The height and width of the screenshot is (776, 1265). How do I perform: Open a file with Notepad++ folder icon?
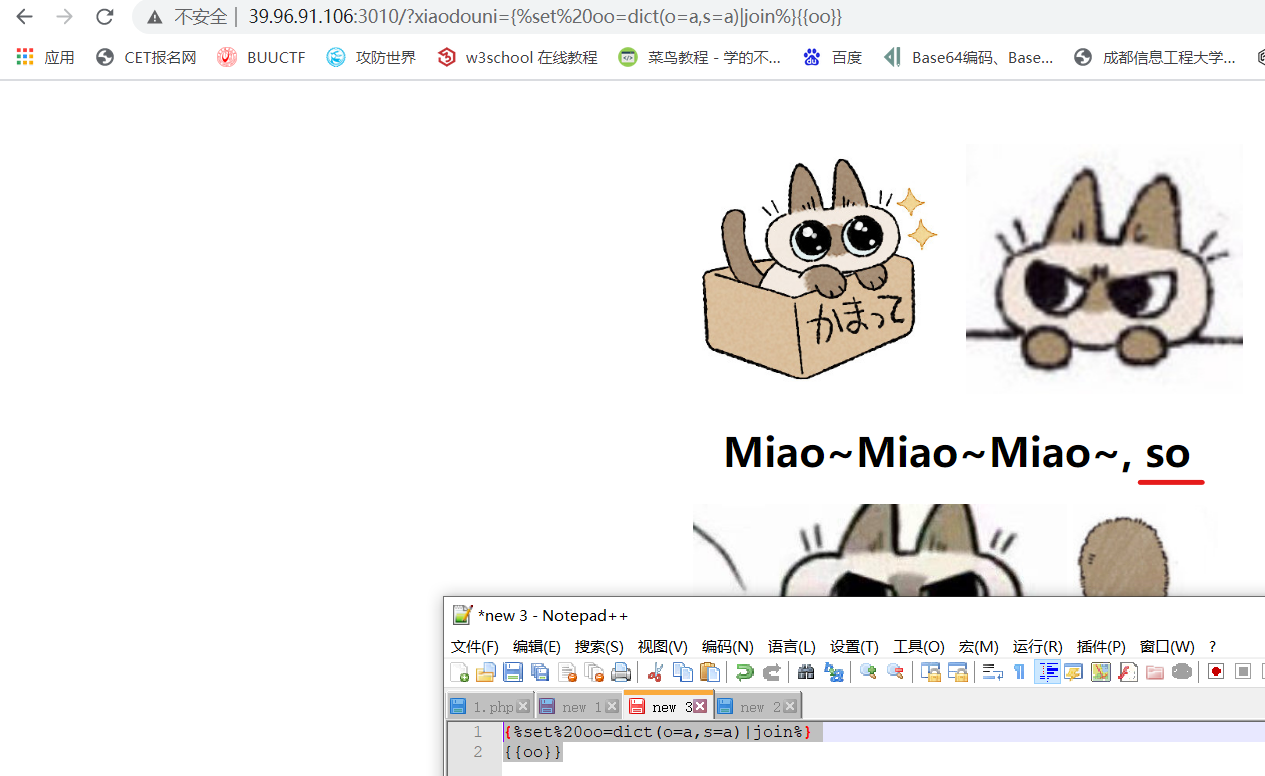tap(486, 672)
